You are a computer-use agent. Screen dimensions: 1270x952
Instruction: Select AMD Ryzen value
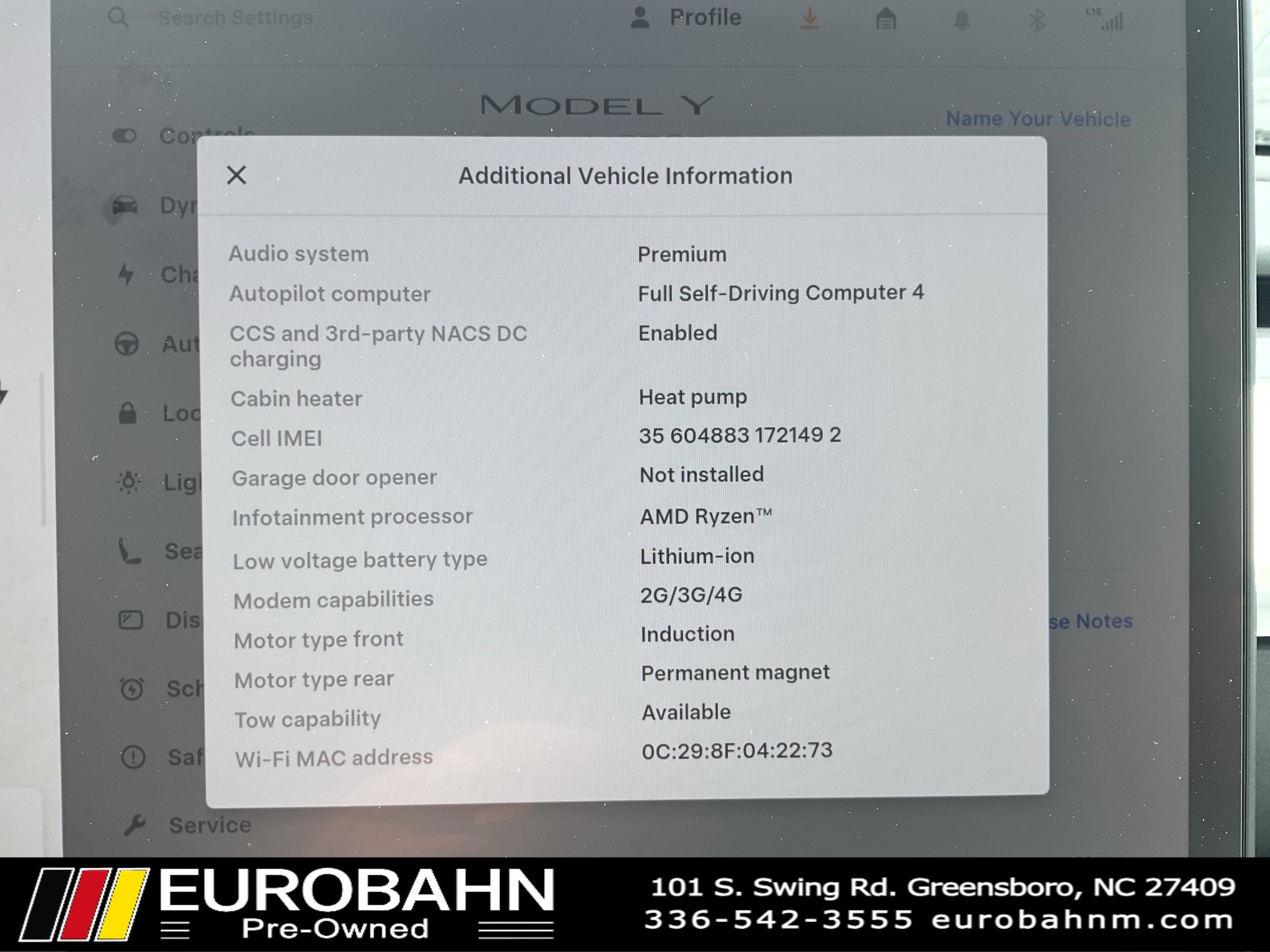(706, 517)
